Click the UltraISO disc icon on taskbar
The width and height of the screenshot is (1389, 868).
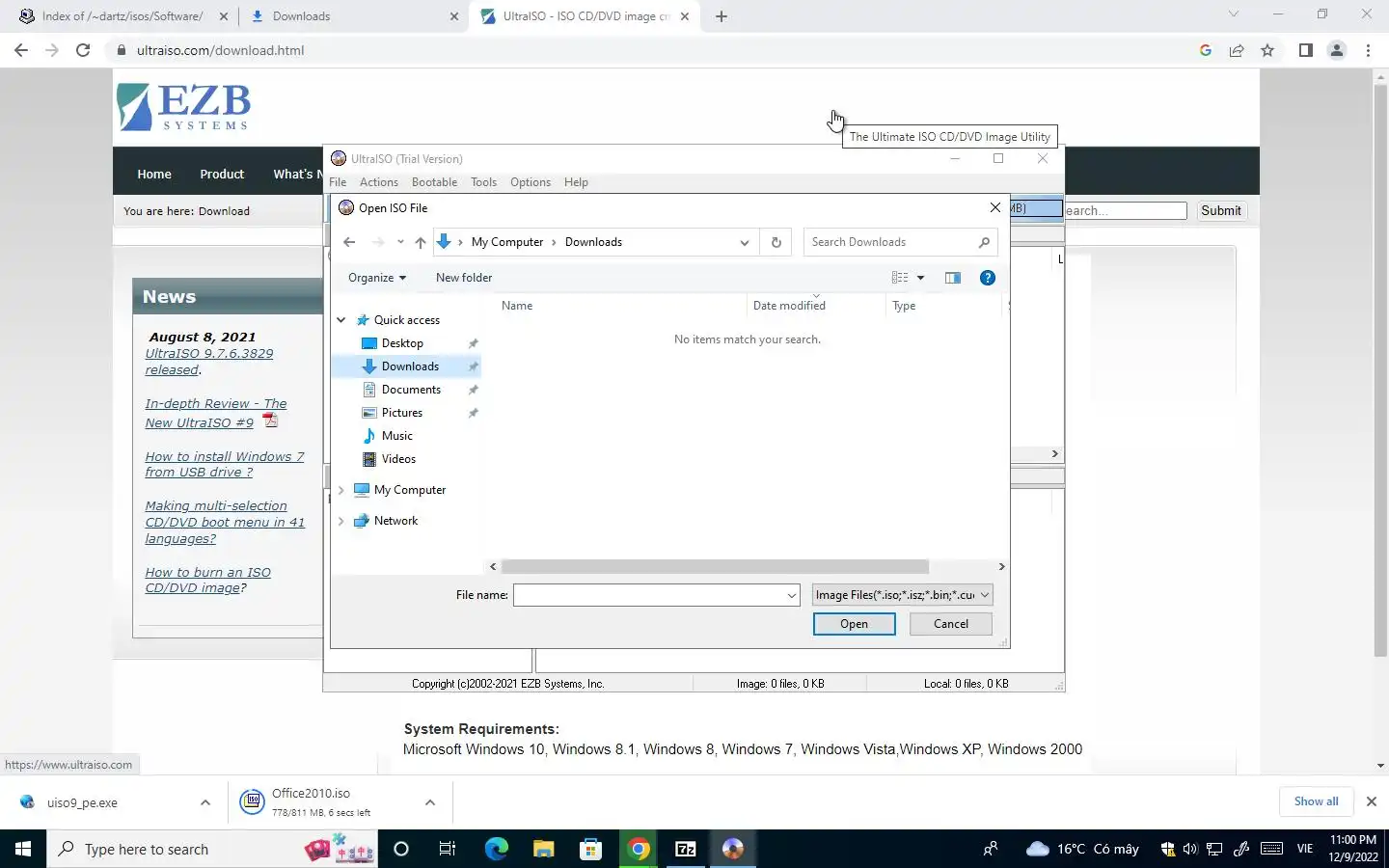[x=733, y=849]
